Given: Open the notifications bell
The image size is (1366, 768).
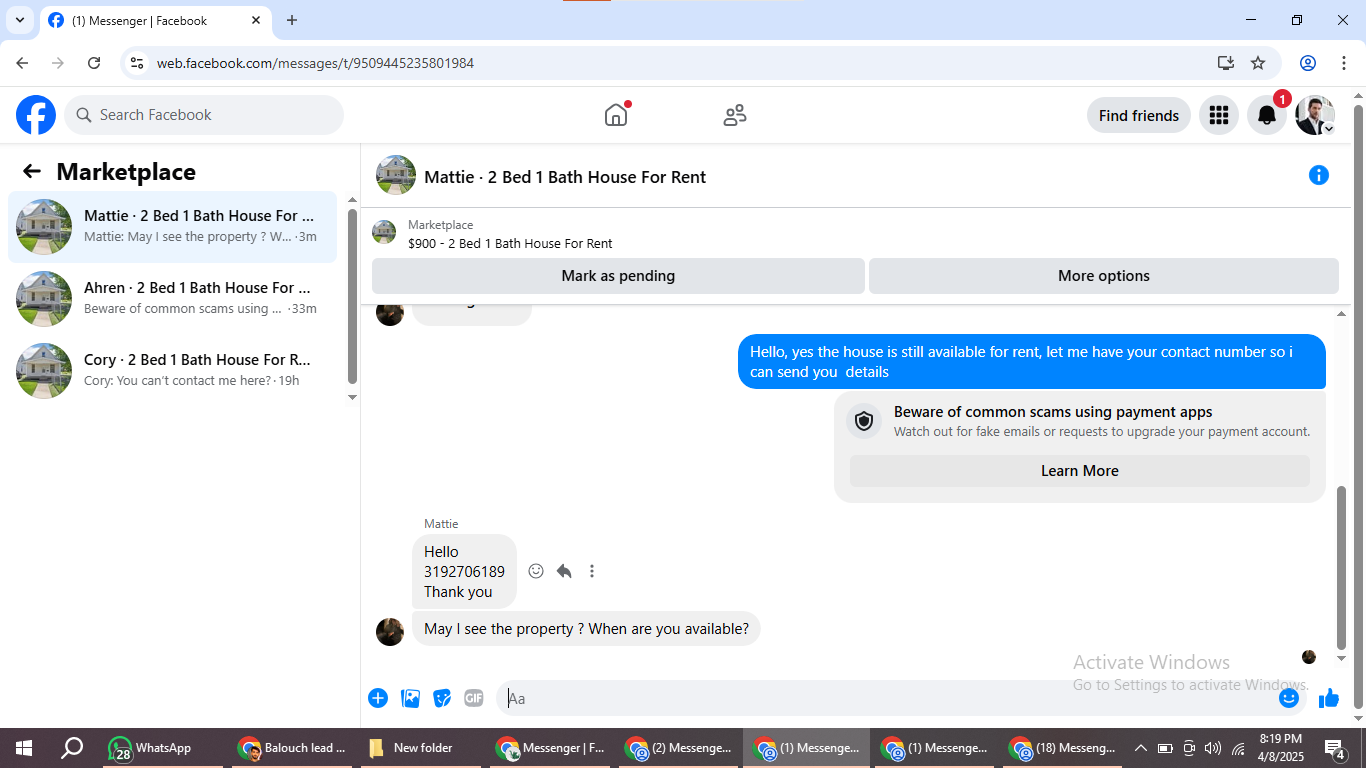Looking at the screenshot, I should coord(1267,115).
